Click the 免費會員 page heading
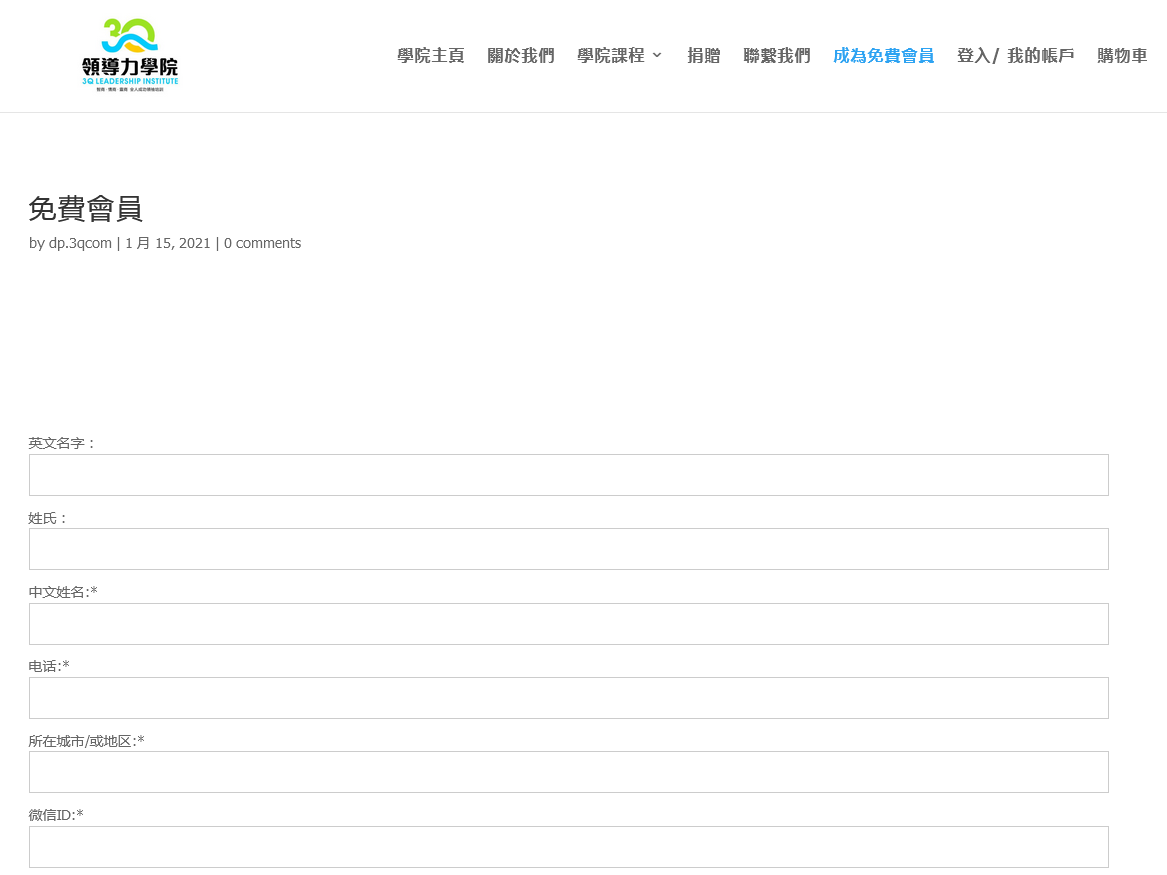The height and width of the screenshot is (875, 1167). coord(86,208)
